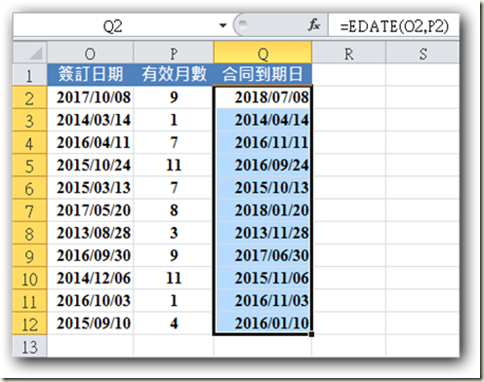Select row 2 header
Viewport: 484px width, 382px height.
pyautogui.click(x=30, y=97)
